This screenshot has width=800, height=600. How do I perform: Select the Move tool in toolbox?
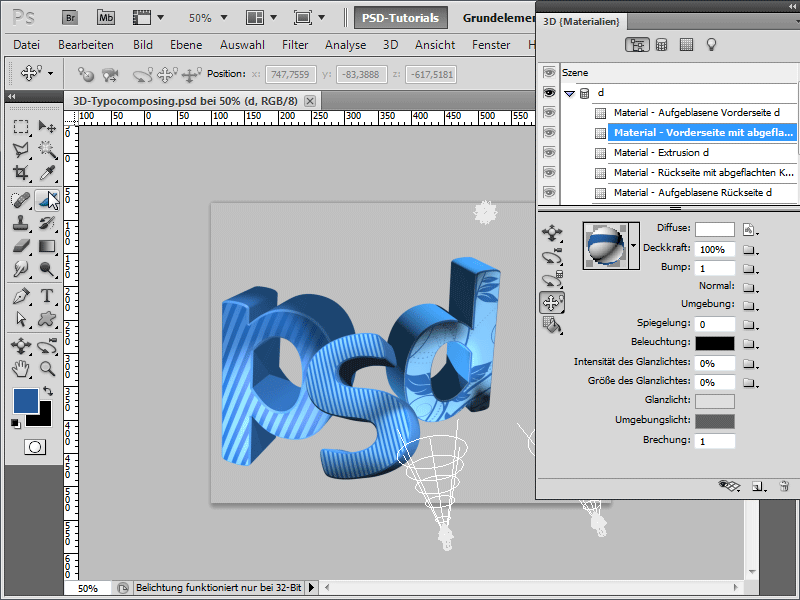pos(47,126)
